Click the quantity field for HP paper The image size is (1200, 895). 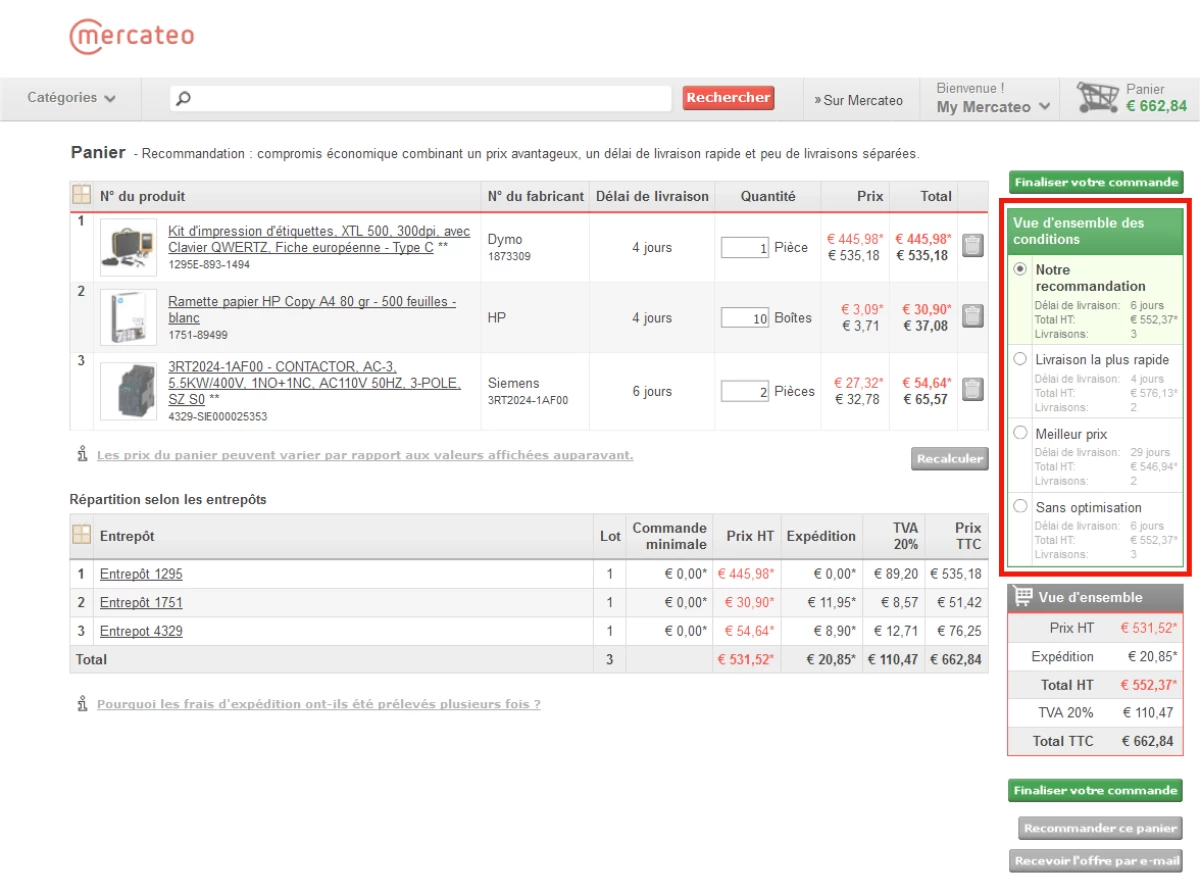pyautogui.click(x=745, y=318)
